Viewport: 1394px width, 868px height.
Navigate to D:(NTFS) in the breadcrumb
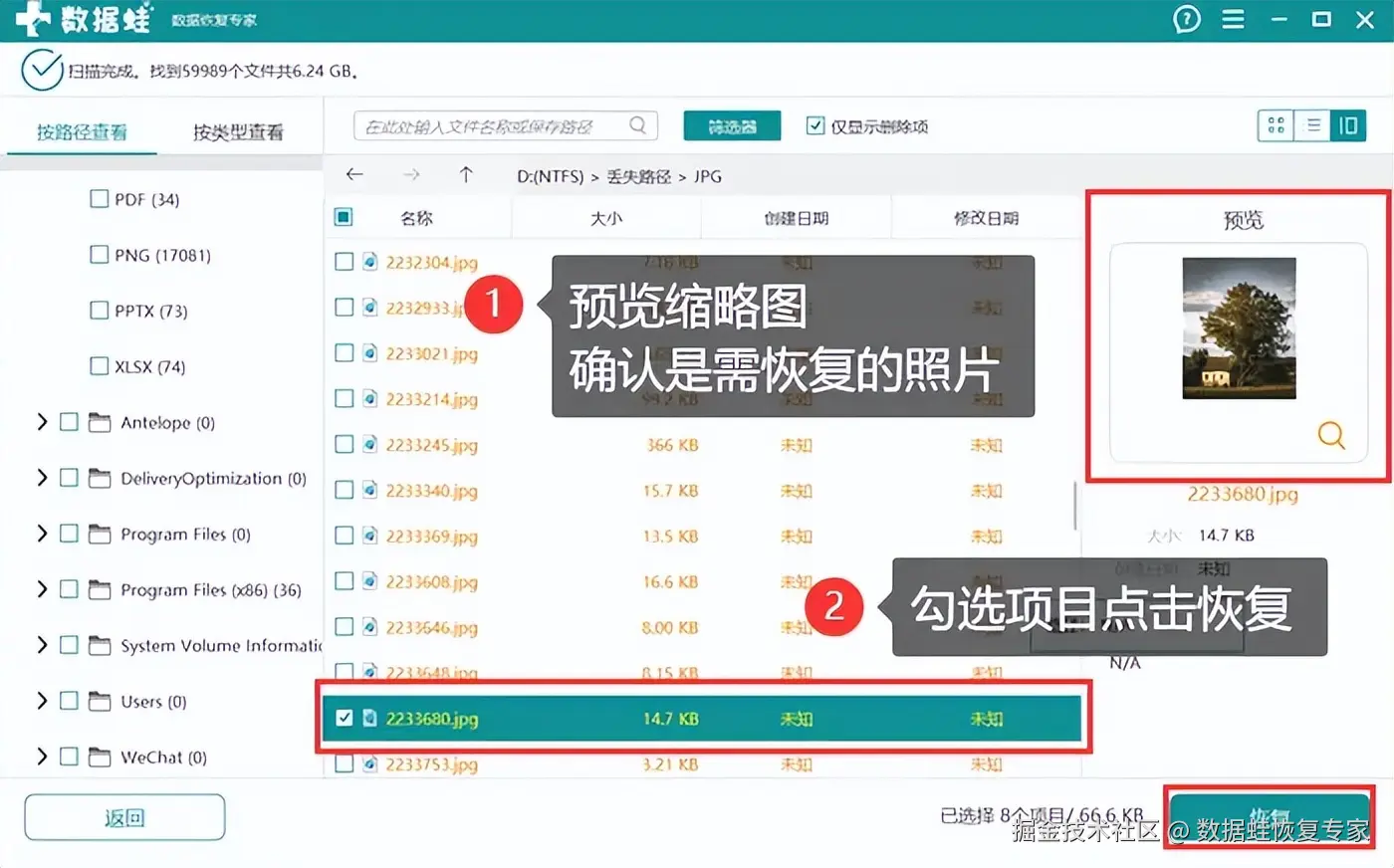550,176
